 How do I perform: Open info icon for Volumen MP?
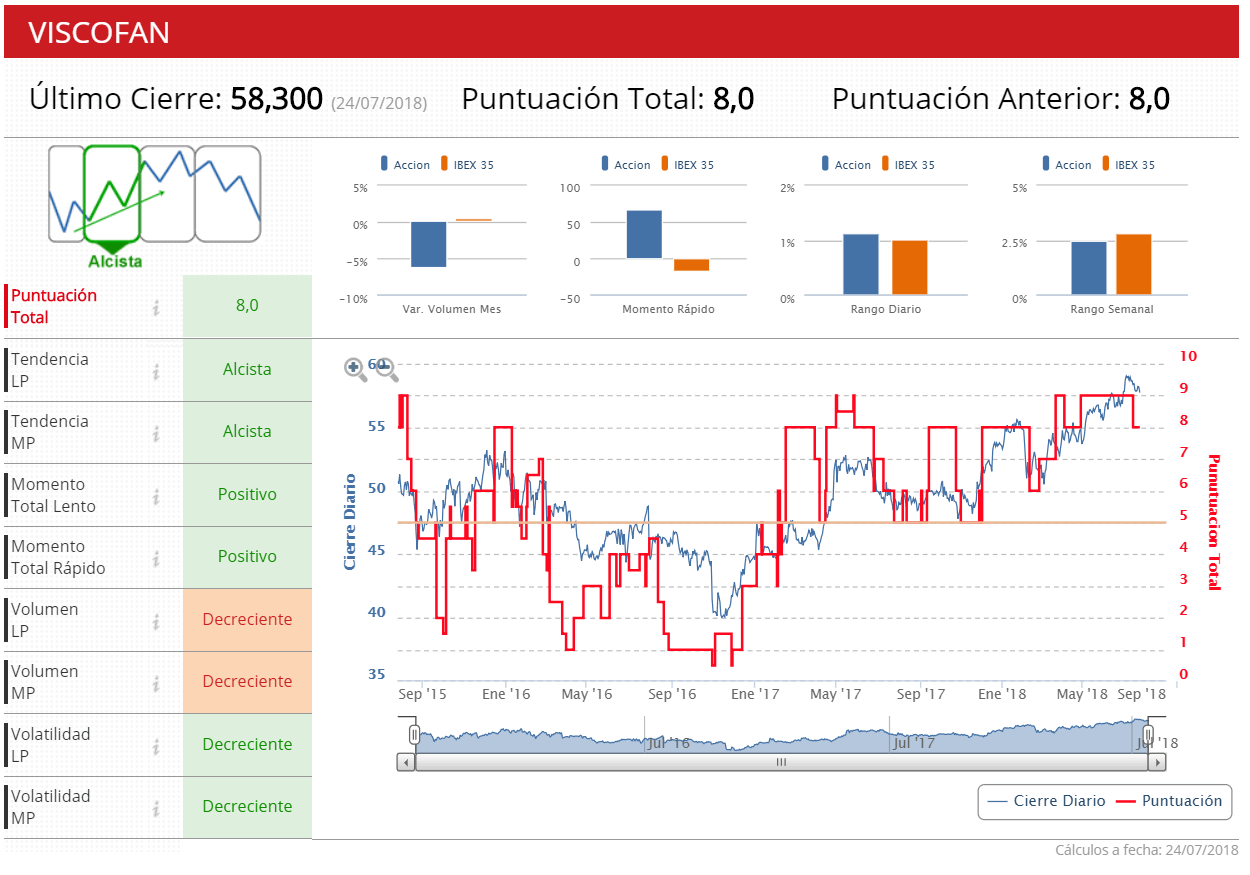(x=156, y=684)
